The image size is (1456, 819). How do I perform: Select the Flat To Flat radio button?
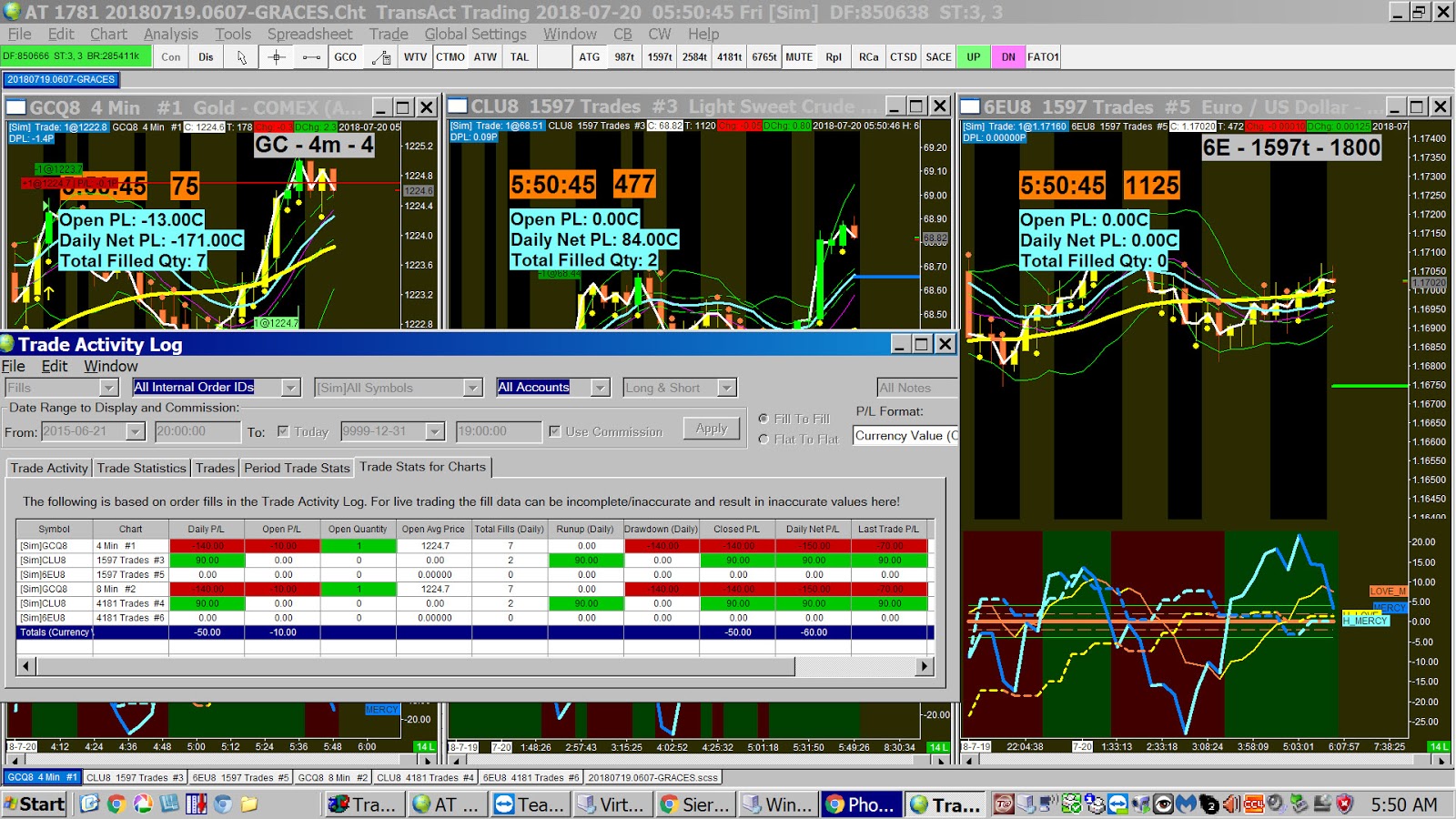pos(763,440)
